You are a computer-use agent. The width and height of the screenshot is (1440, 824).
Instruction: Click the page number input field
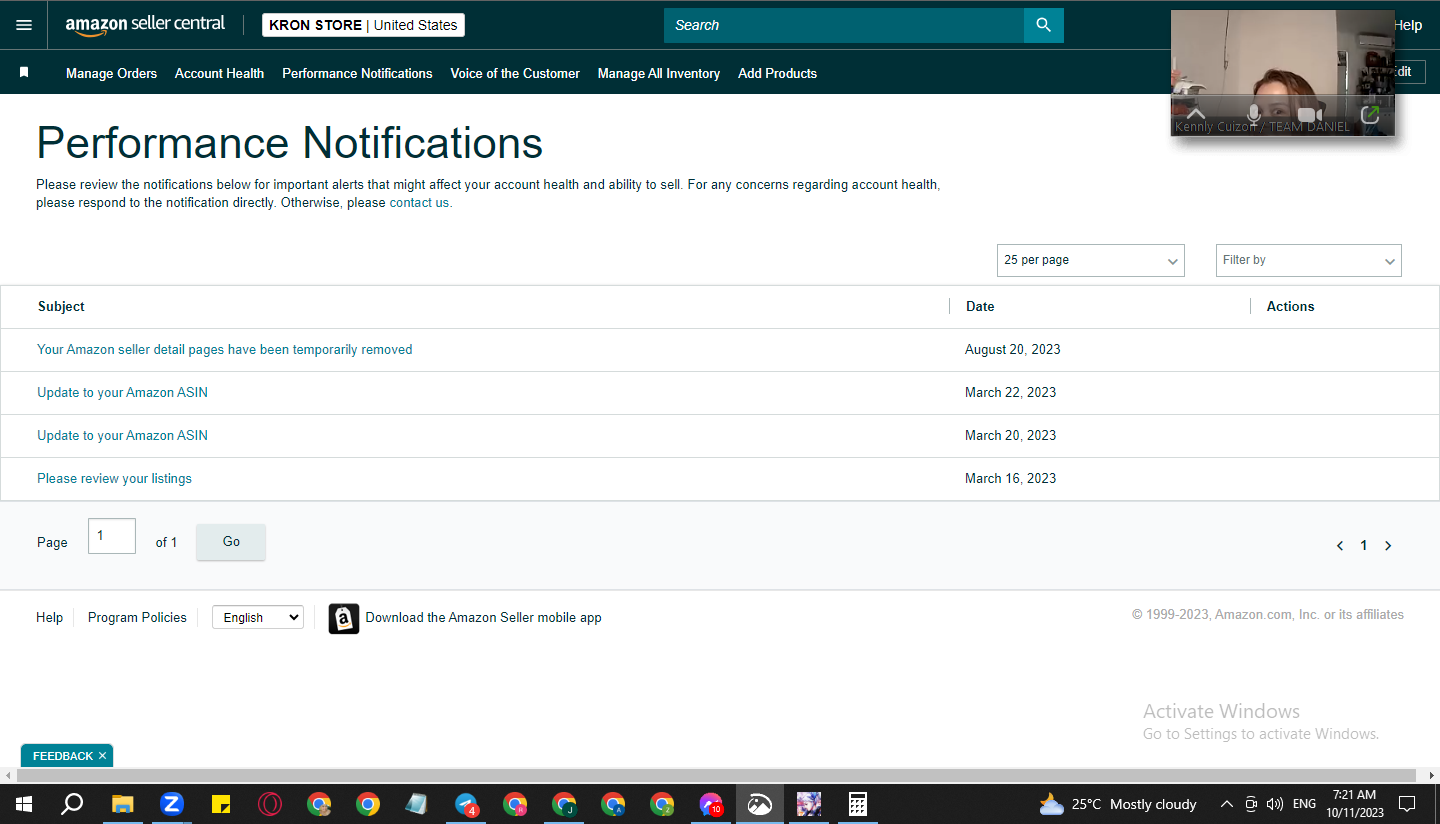112,537
